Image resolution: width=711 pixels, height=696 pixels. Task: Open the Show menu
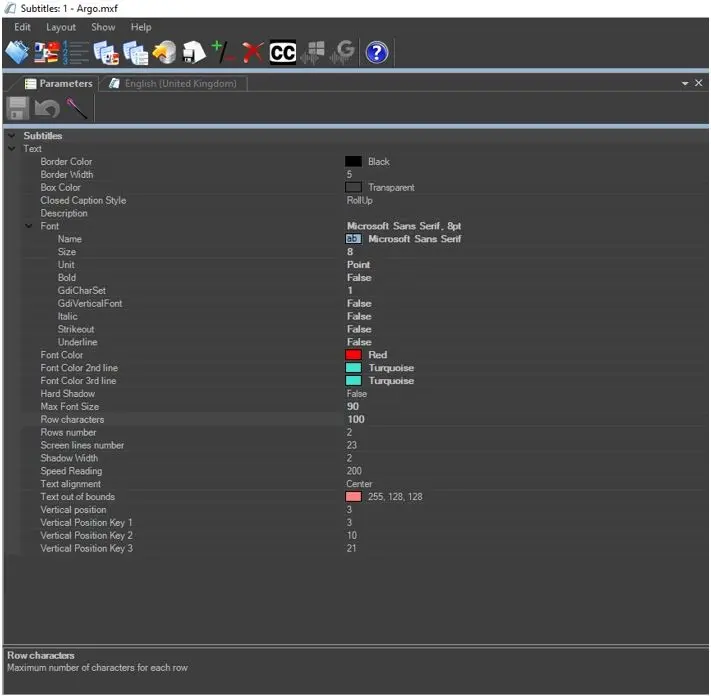pos(103,27)
